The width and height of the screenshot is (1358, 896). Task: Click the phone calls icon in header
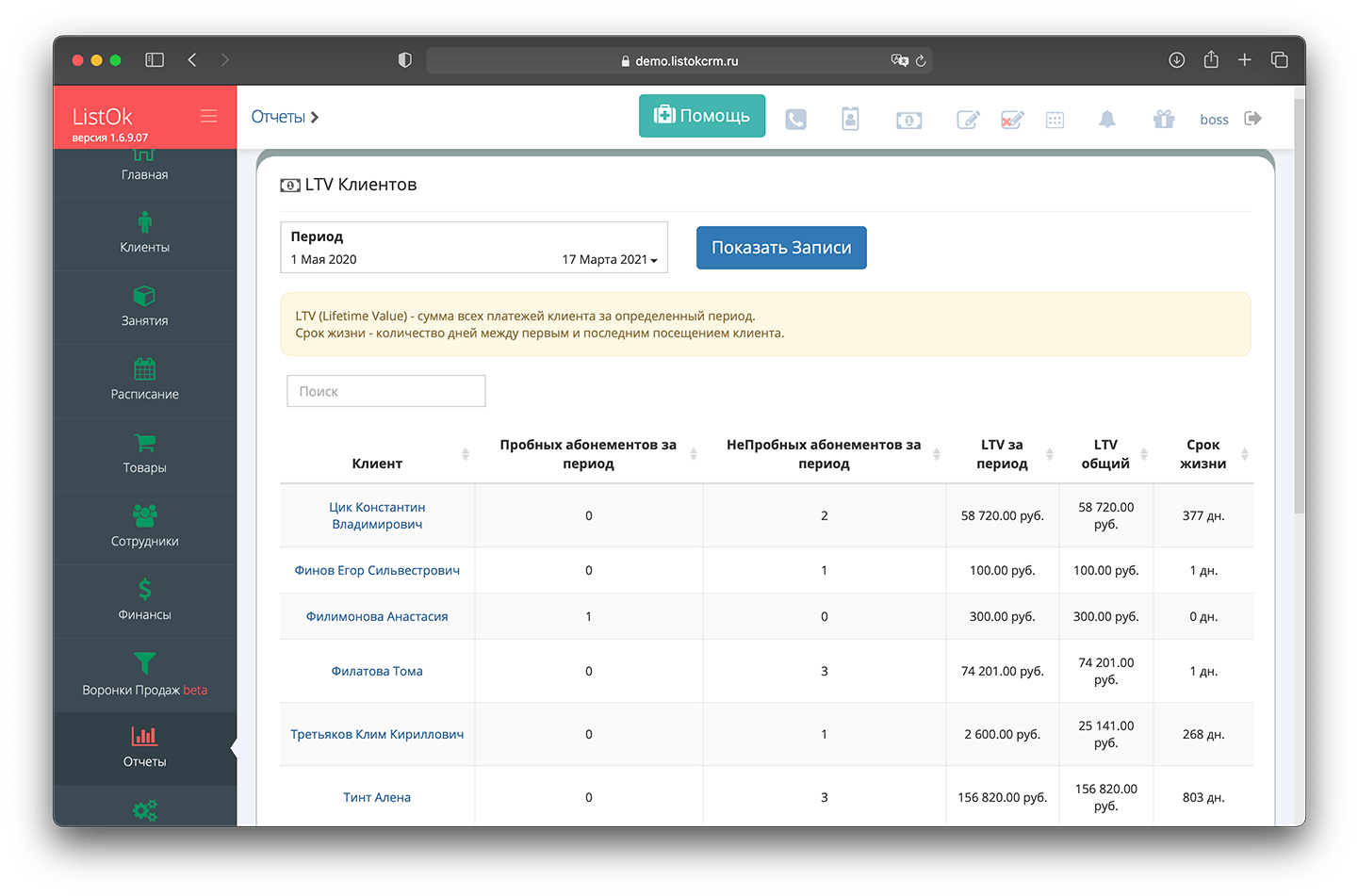coord(795,120)
